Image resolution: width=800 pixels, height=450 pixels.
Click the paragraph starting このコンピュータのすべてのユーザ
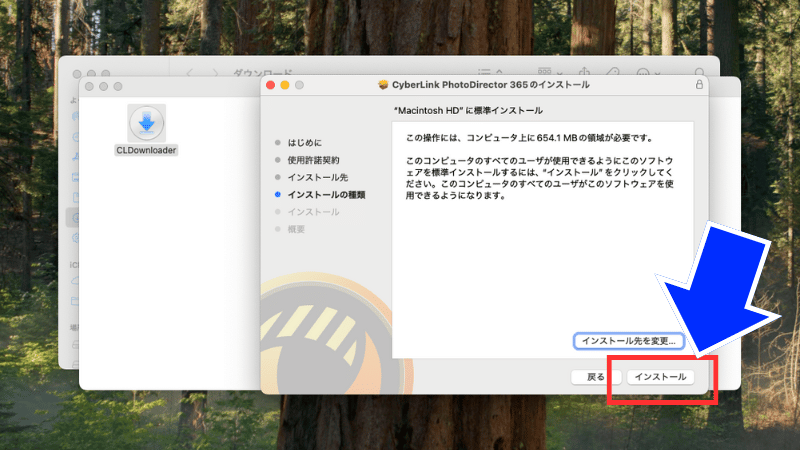[x=540, y=178]
